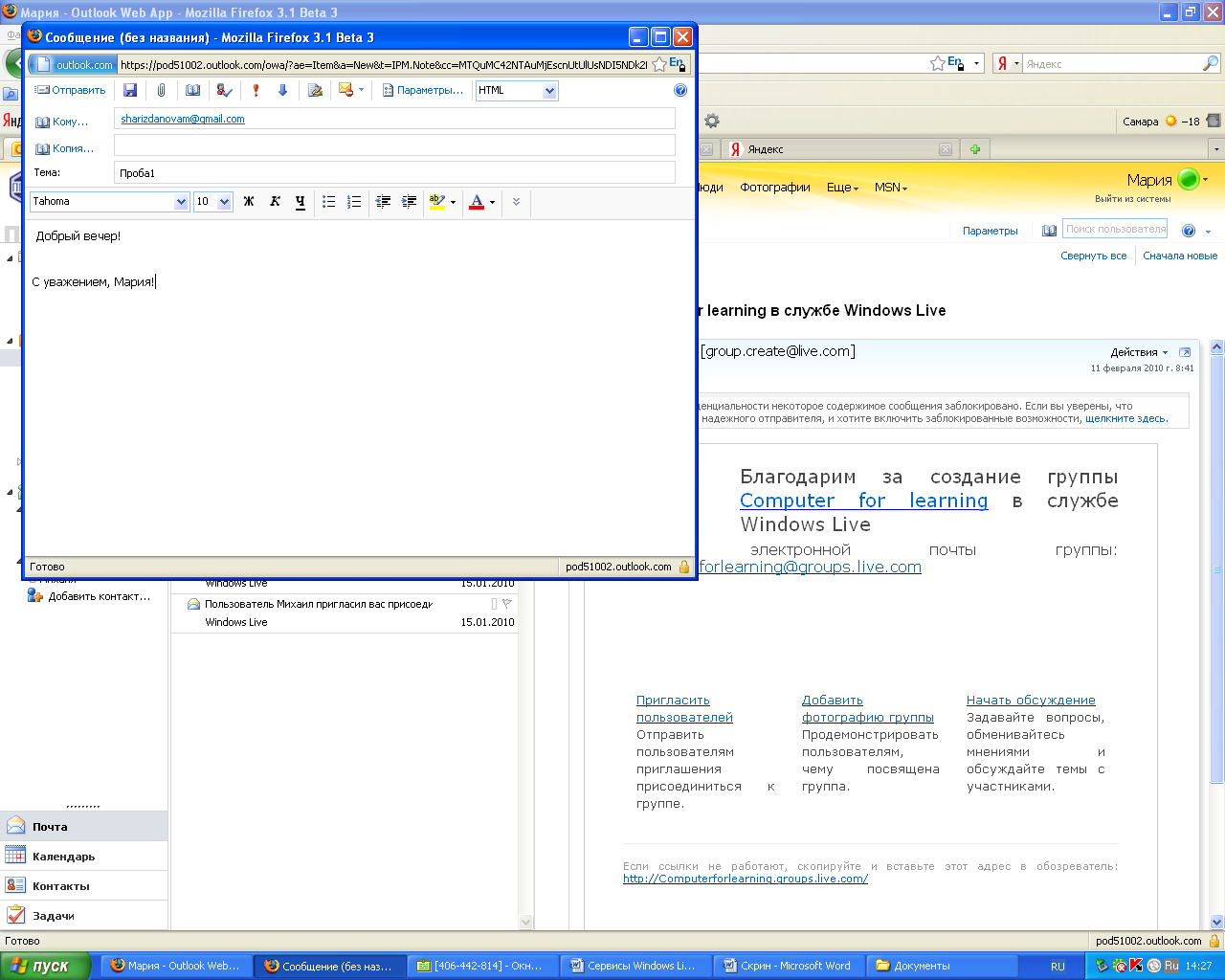
Task: Click the Кому recipients button
Action: [62, 122]
